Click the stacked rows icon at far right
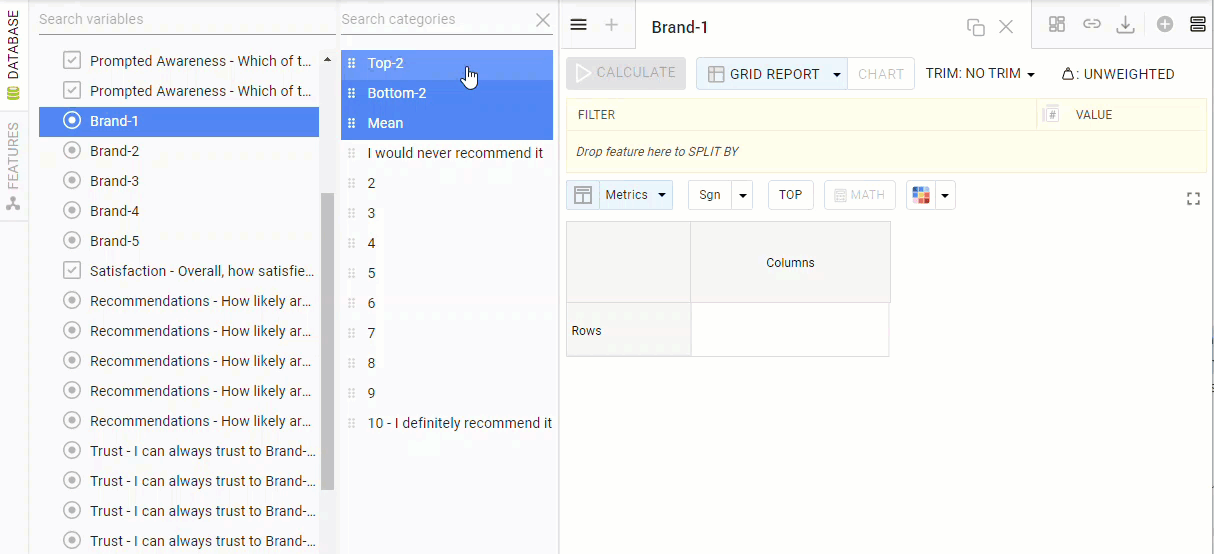The width and height of the screenshot is (1214, 554). [1198, 25]
